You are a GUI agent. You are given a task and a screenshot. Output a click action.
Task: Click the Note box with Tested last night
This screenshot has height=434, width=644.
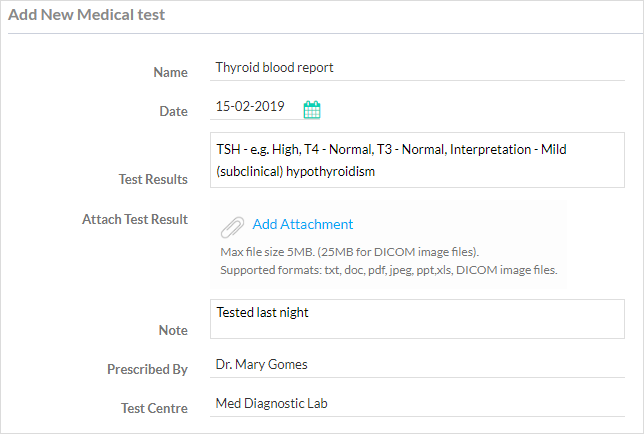pyautogui.click(x=417, y=319)
